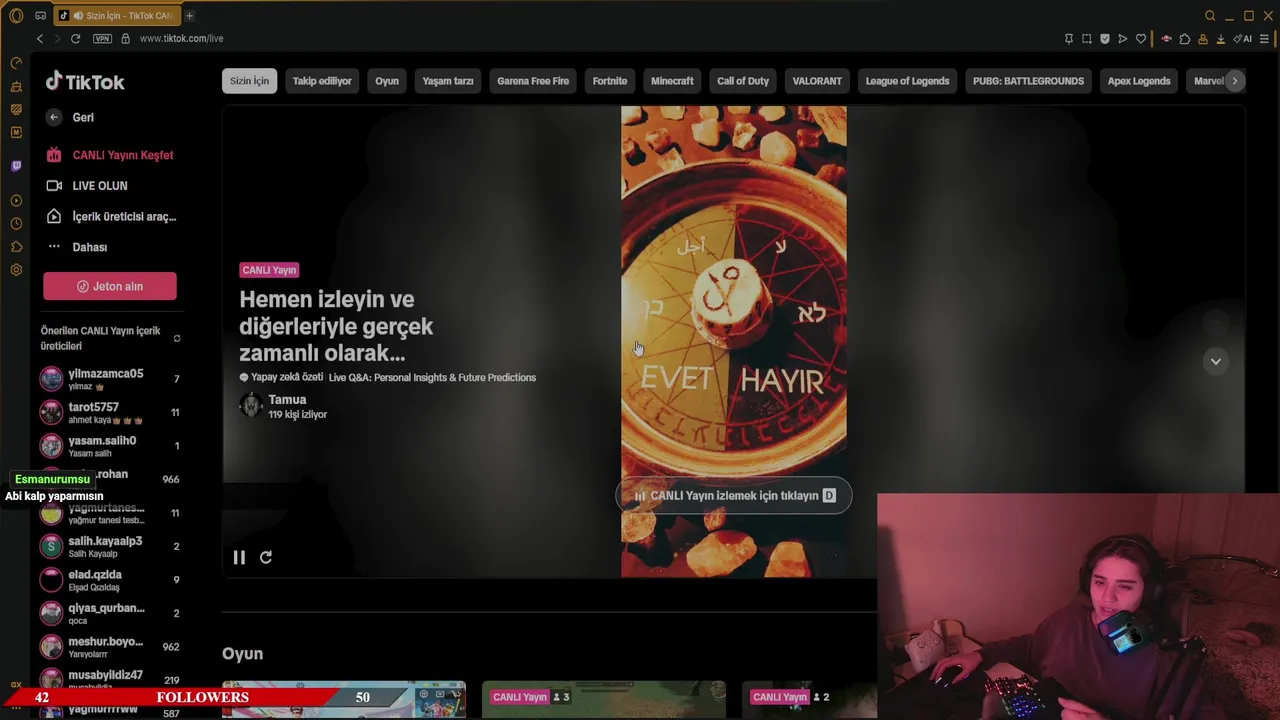Select the PUBG: BATTLEGROUNDS tab
The height and width of the screenshot is (720, 1280).
(x=1028, y=81)
